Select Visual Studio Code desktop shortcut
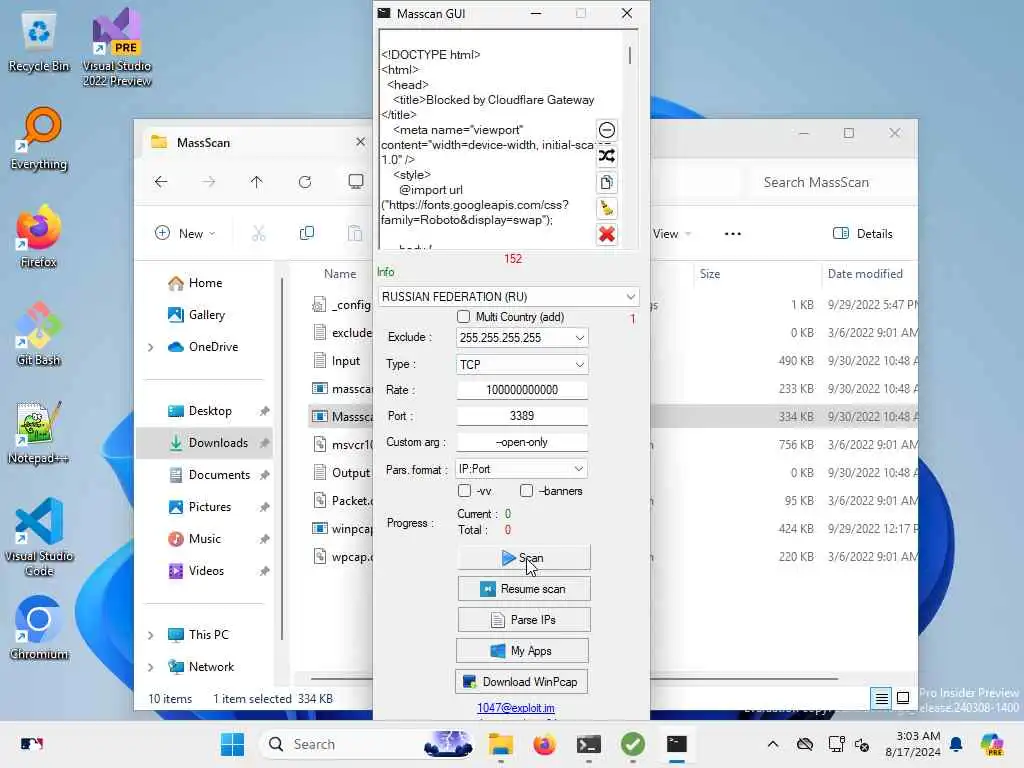 click(x=39, y=537)
